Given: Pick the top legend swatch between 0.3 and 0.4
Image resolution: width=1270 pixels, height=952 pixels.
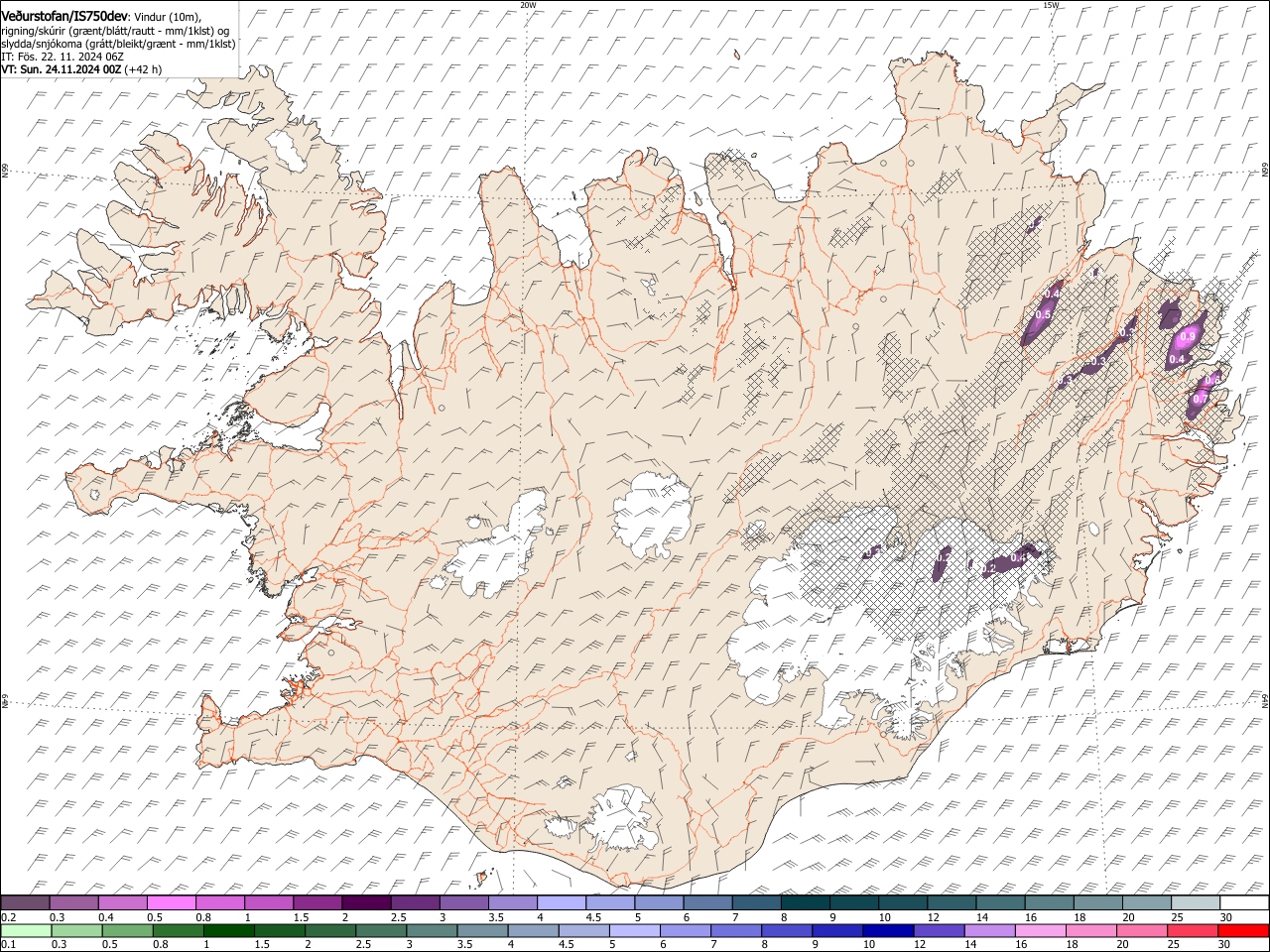Looking at the screenshot, I should 73,903.
